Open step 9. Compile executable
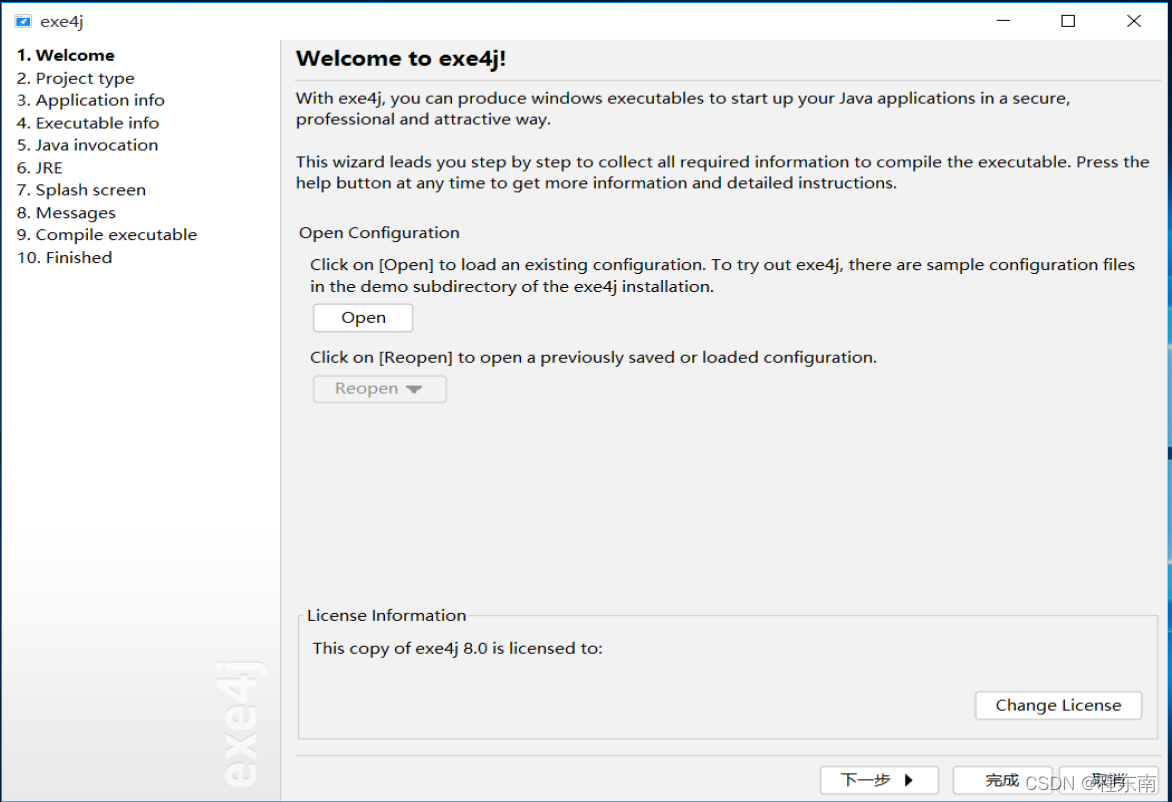This screenshot has width=1172, height=802. tap(107, 235)
